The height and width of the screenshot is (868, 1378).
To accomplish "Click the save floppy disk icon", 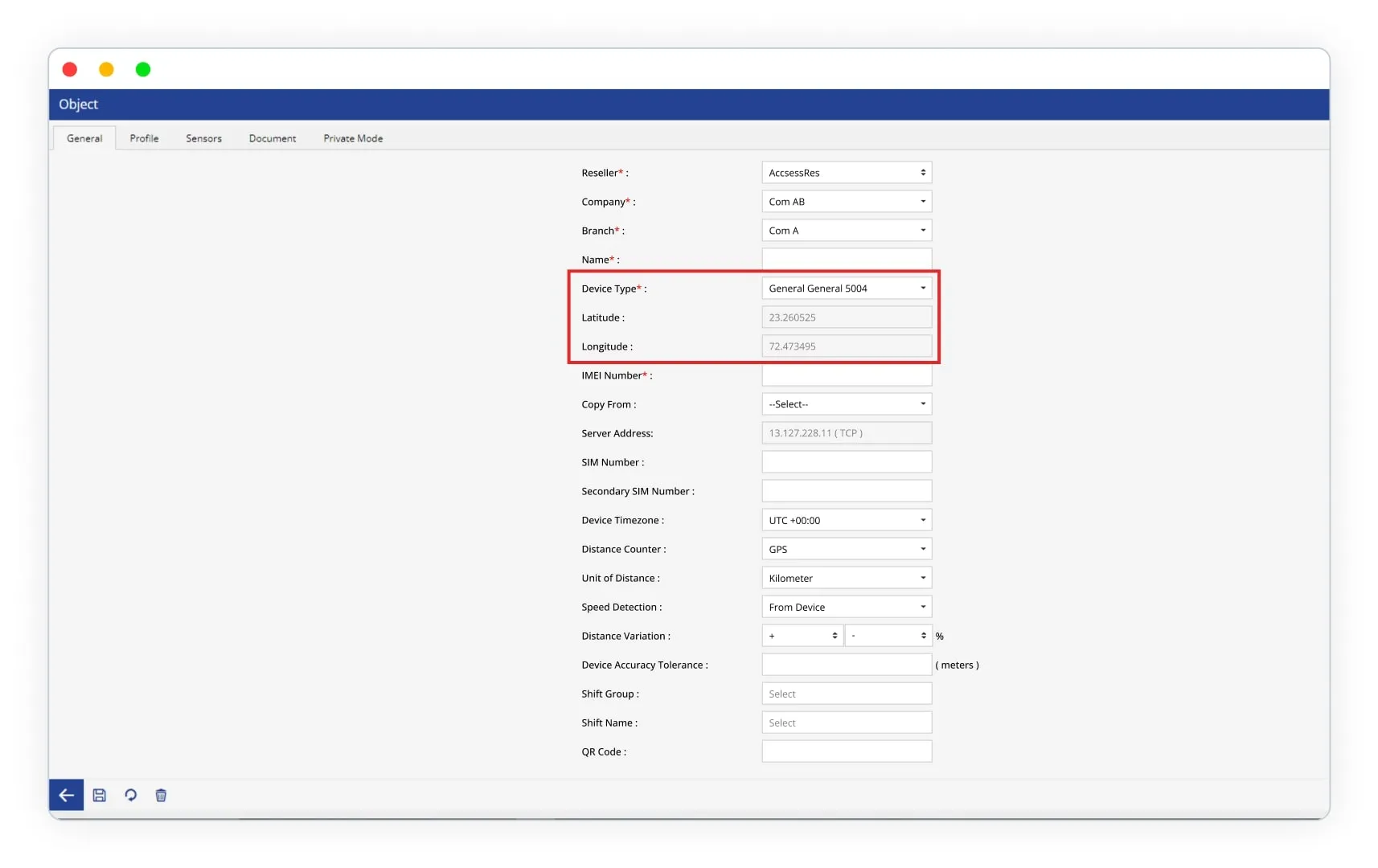I will click(x=100, y=795).
